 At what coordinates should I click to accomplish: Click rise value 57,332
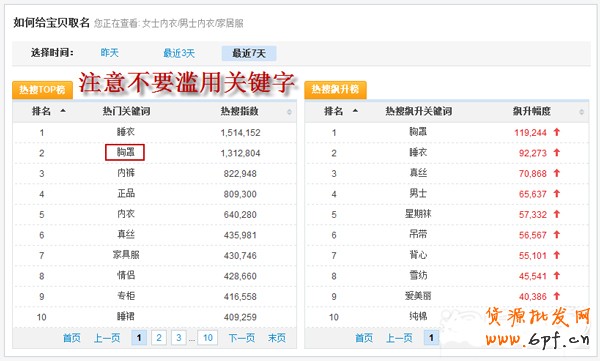point(533,215)
